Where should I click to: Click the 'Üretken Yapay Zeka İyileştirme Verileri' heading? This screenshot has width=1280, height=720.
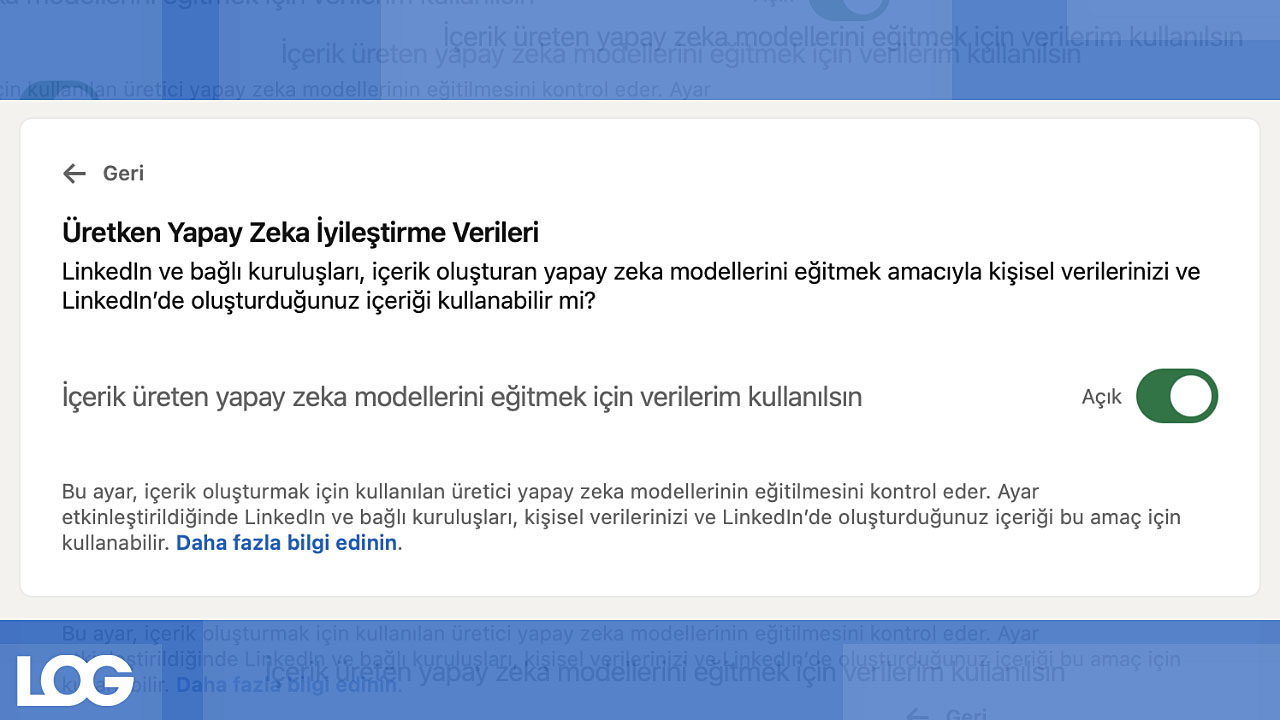pyautogui.click(x=300, y=233)
